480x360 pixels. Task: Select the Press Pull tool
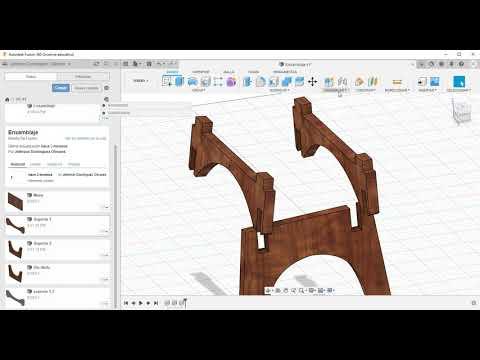pos(247,81)
